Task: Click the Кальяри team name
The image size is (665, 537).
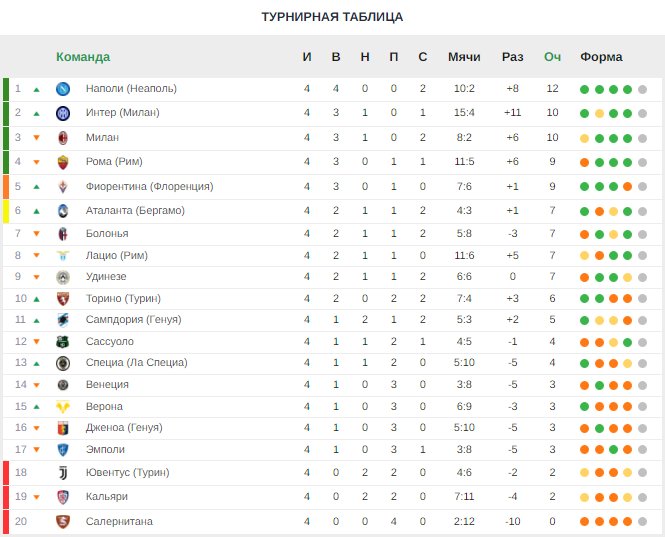Action: coord(106,496)
